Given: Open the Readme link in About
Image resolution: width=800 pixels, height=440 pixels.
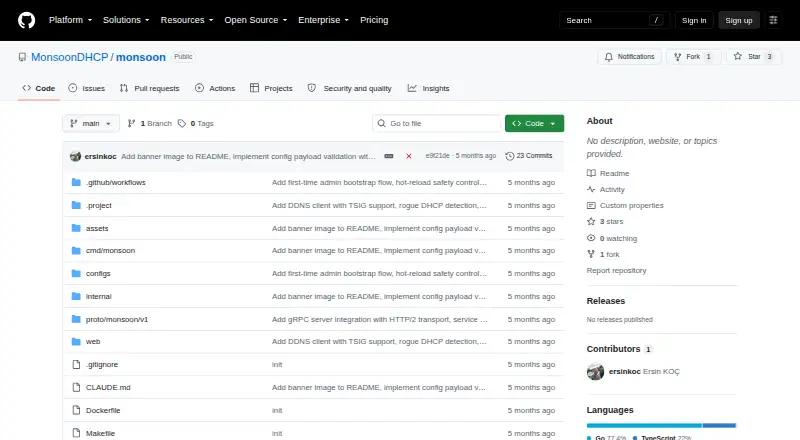Looking at the screenshot, I should pos(608,173).
